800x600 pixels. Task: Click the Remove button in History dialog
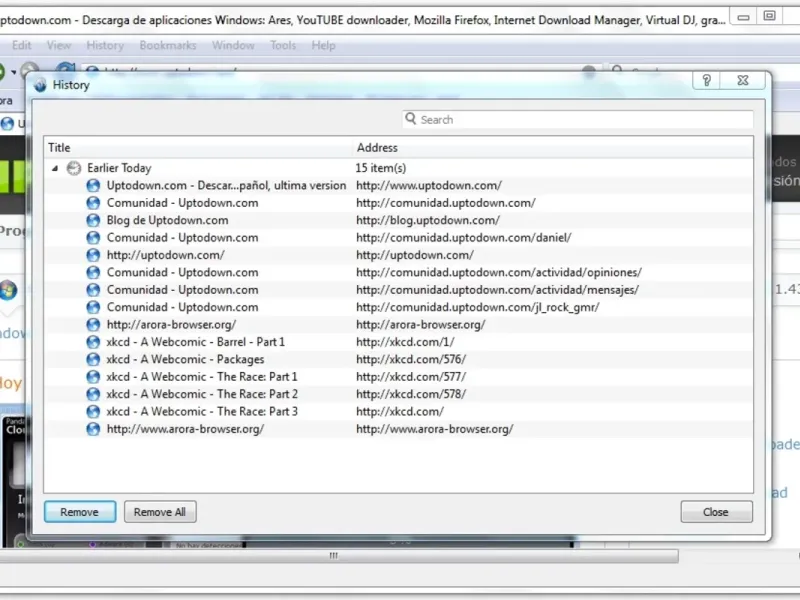pos(80,512)
